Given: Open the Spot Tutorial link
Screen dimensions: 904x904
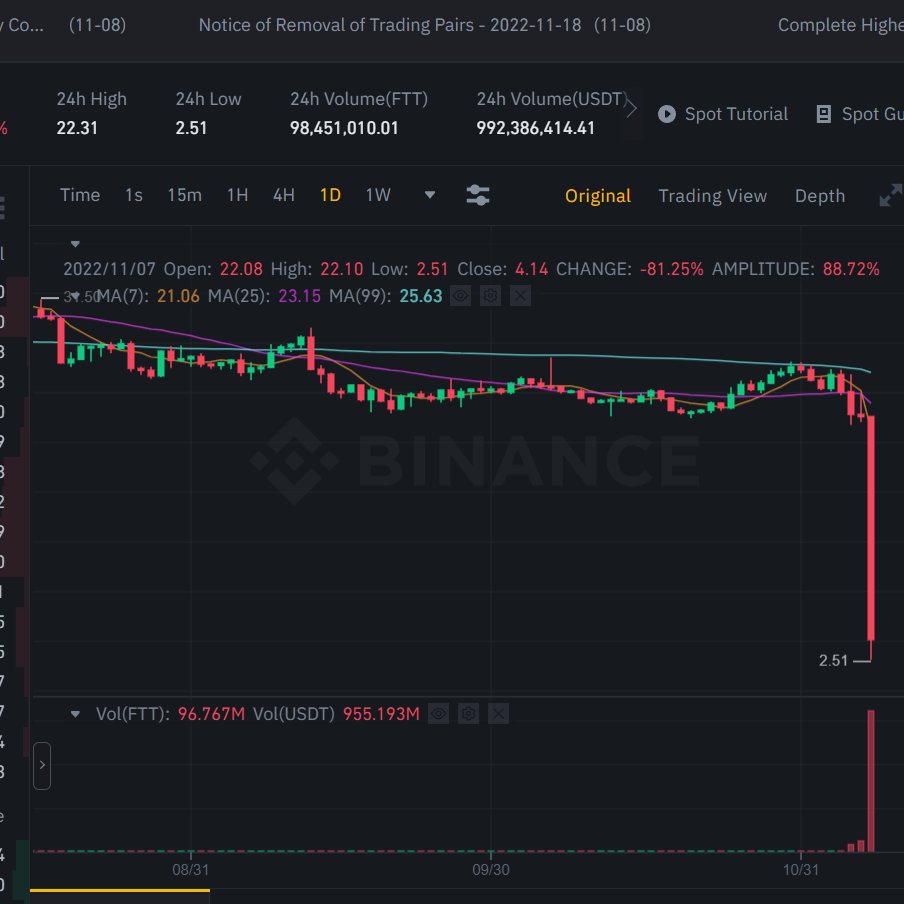Looking at the screenshot, I should [x=736, y=114].
